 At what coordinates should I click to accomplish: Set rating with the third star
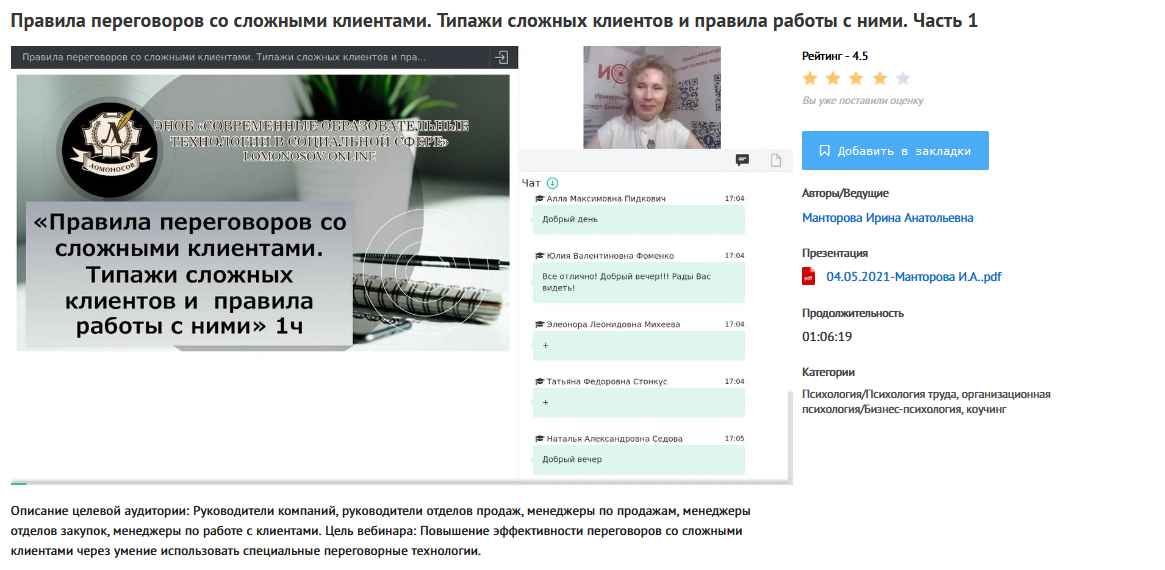[x=856, y=78]
